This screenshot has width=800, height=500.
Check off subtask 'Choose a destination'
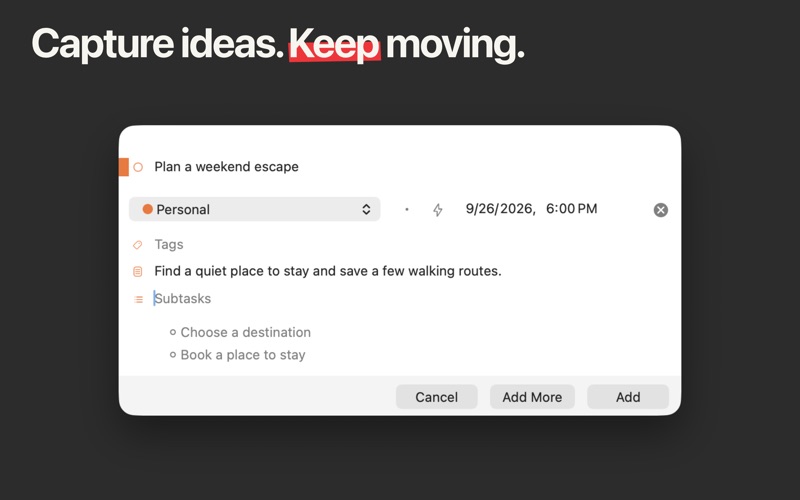pyautogui.click(x=173, y=332)
